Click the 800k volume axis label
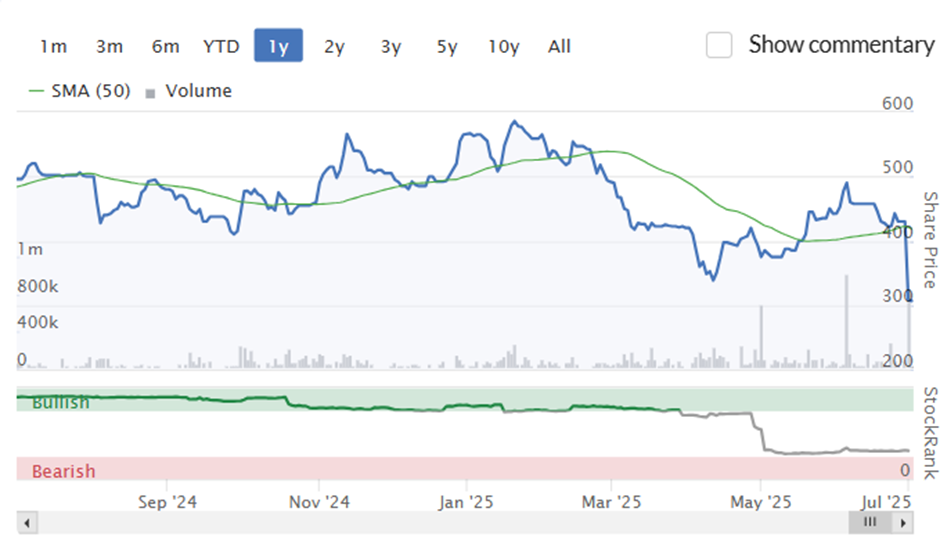The image size is (940, 544). [38, 286]
